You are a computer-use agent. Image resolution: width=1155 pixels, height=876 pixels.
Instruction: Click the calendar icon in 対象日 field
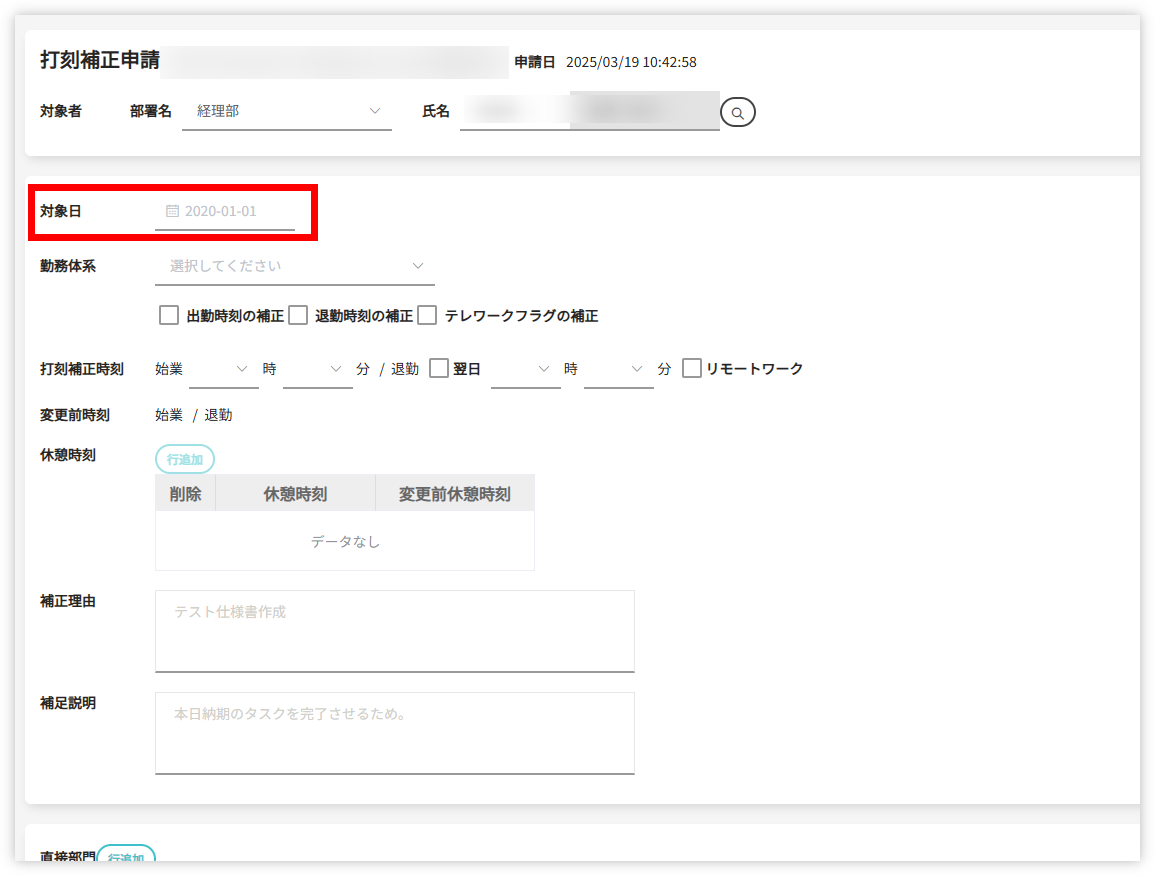click(x=172, y=211)
